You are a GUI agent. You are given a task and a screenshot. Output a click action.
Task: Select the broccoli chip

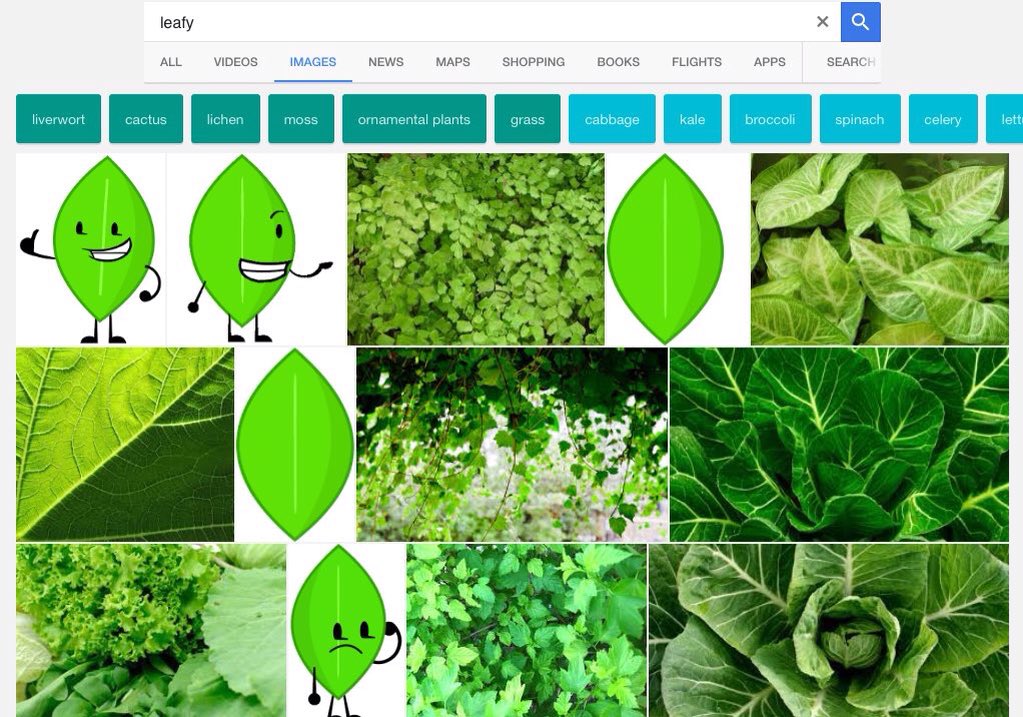tap(771, 119)
